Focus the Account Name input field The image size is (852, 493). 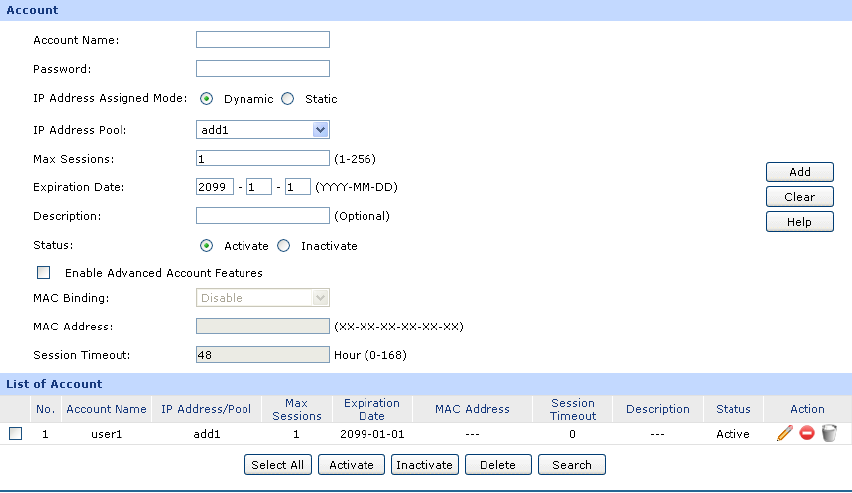point(263,41)
